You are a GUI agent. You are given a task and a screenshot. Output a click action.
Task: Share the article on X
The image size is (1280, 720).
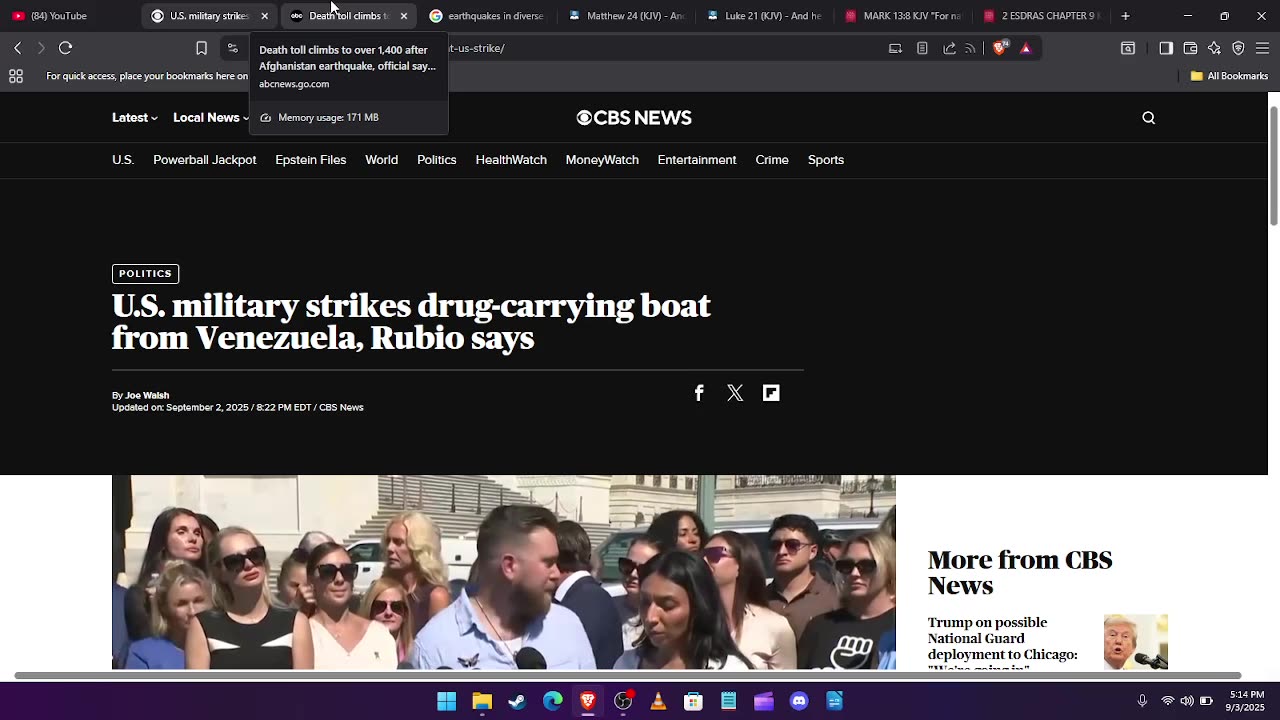pos(735,393)
